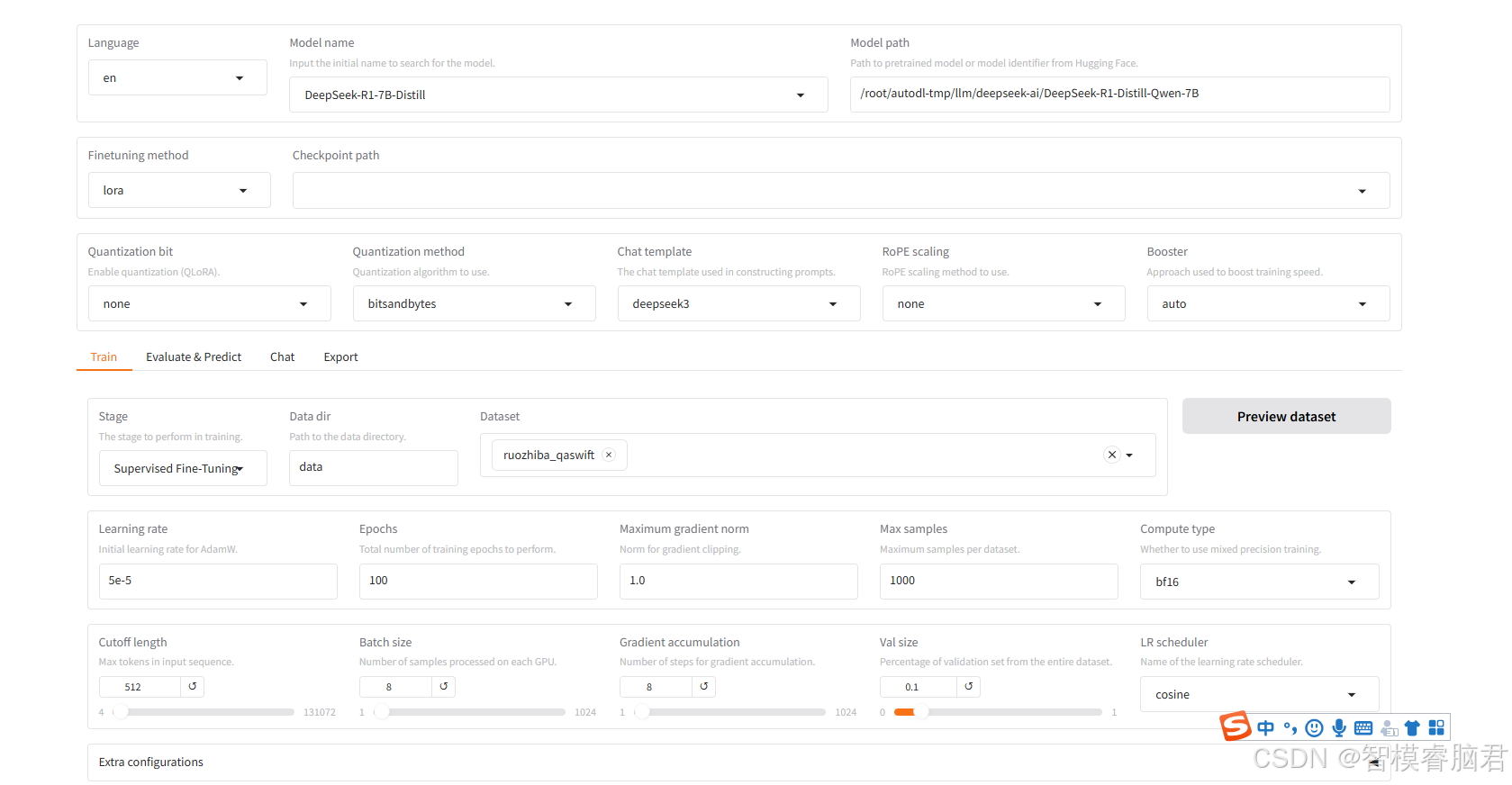Clear all selected datasets
Image resolution: width=1512 pixels, height=785 pixels.
(1111, 455)
